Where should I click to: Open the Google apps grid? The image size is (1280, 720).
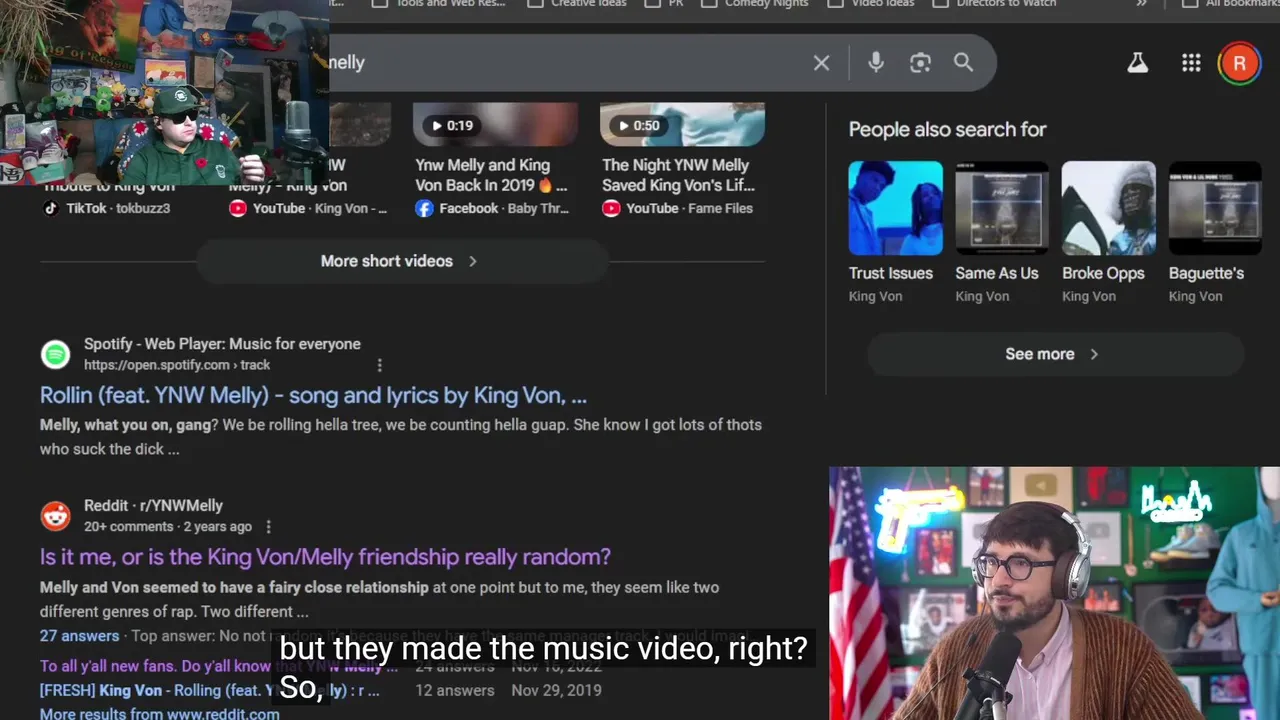tap(1190, 63)
